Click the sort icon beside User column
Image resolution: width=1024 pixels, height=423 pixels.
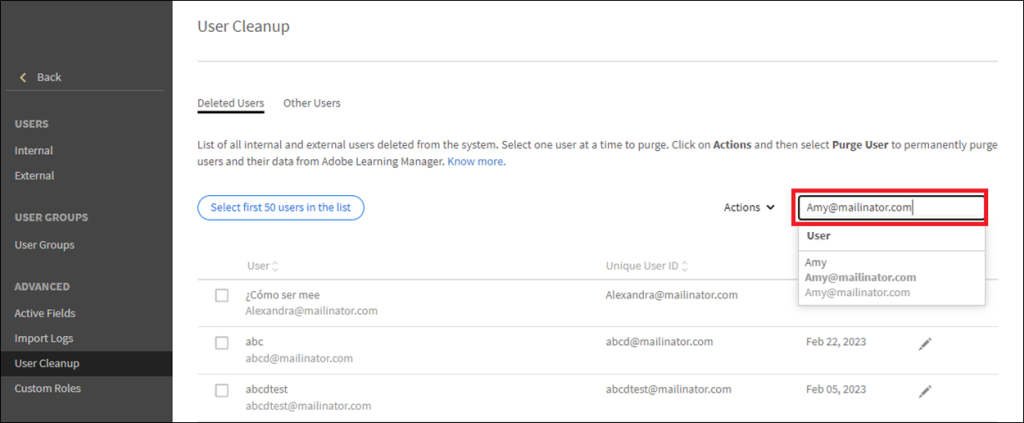(x=276, y=266)
